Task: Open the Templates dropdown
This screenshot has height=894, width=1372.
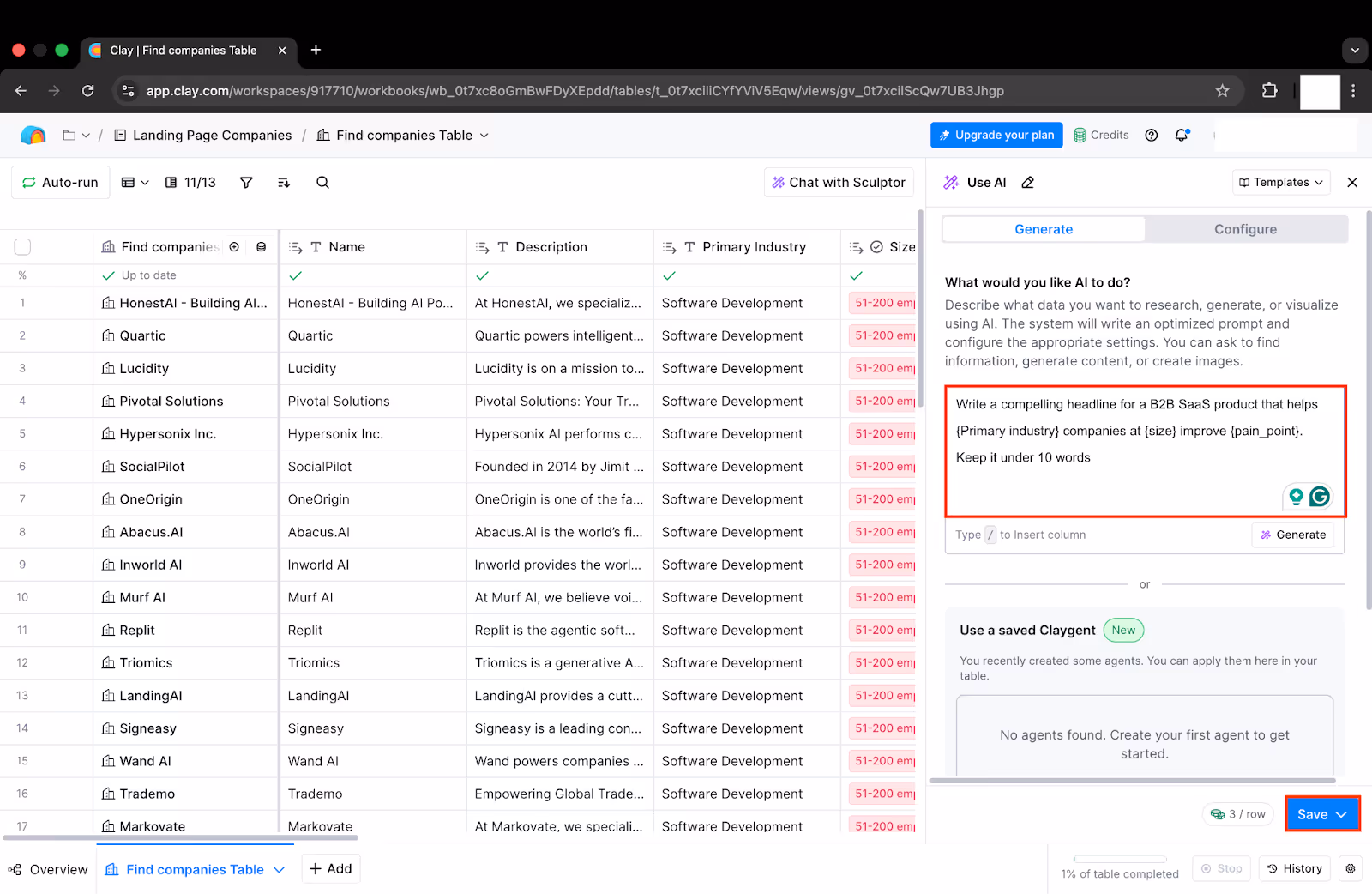Action: pyautogui.click(x=1281, y=182)
